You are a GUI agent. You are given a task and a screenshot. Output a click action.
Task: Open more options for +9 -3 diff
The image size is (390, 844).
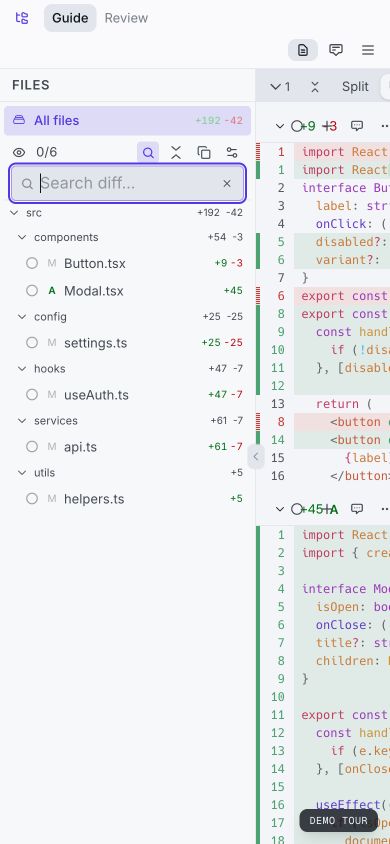pyautogui.click(x=384, y=126)
